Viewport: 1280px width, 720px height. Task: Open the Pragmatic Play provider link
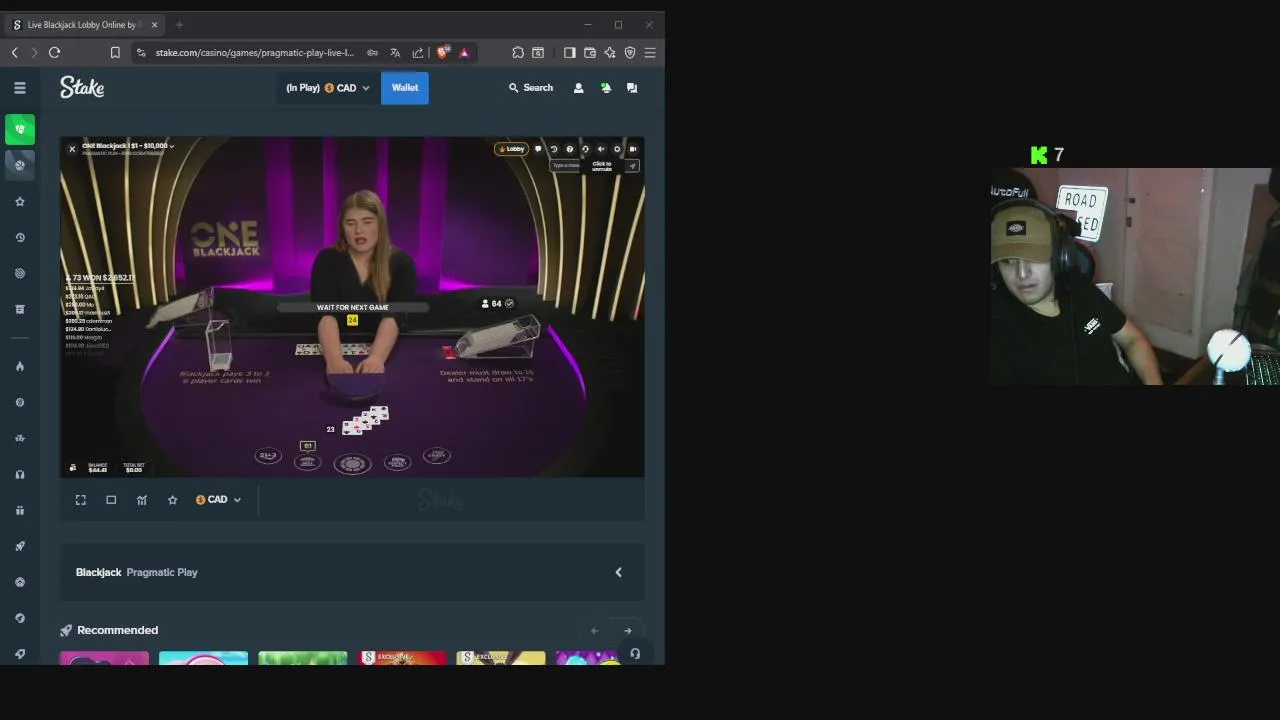pos(162,572)
